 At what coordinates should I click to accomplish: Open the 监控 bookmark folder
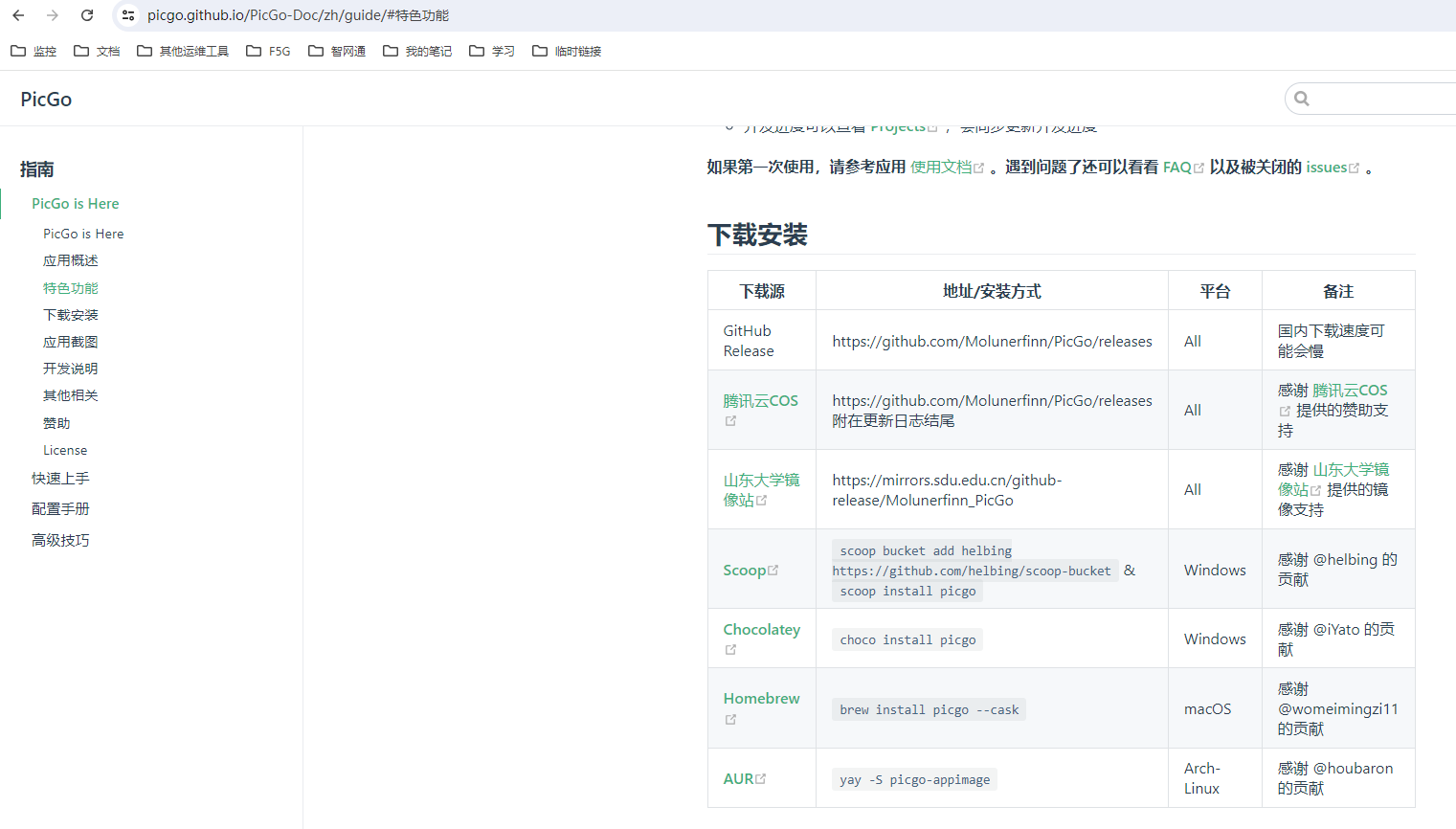(x=34, y=52)
